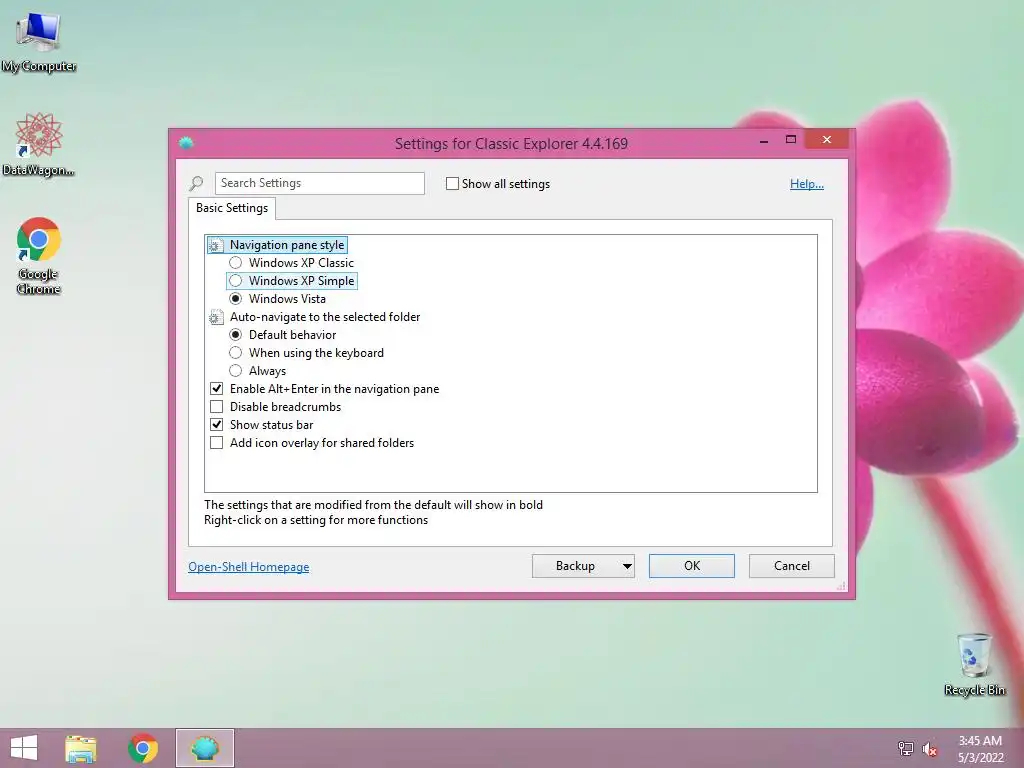Image resolution: width=1024 pixels, height=768 pixels.
Task: Open My Computer desktop icon
Action: [39, 41]
